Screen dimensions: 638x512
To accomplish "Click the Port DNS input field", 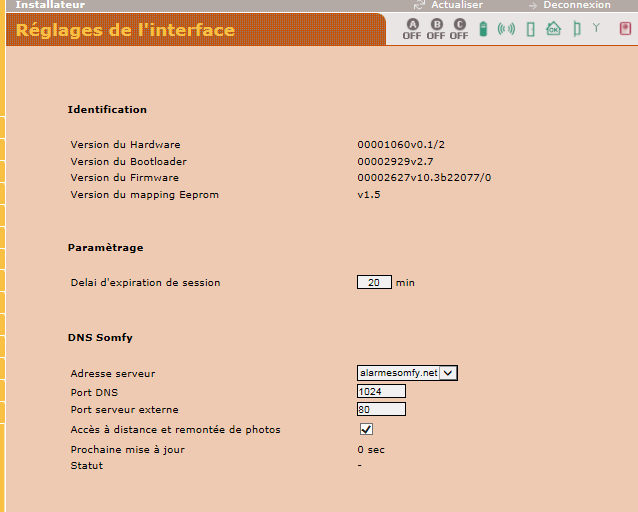I will (x=381, y=392).
